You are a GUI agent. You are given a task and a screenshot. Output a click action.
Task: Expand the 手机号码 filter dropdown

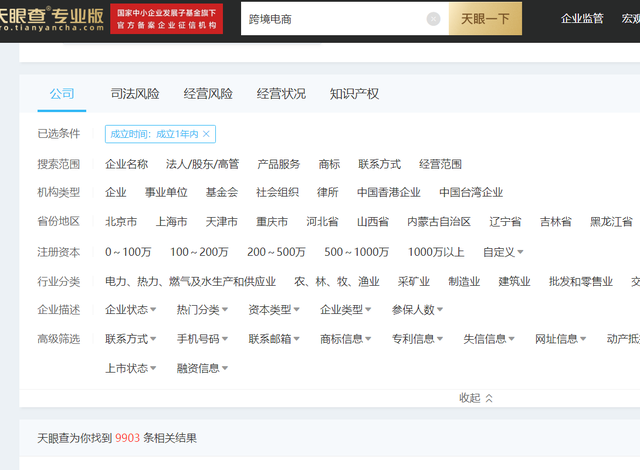pos(202,339)
